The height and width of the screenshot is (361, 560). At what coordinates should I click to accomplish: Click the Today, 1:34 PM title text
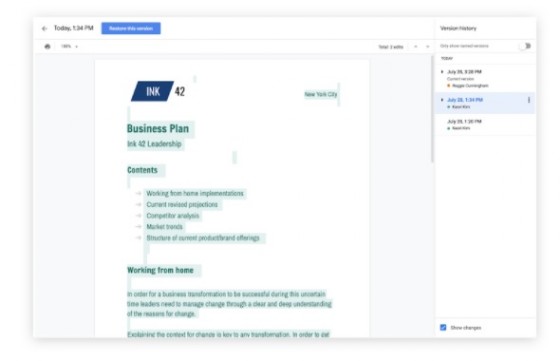coord(74,28)
